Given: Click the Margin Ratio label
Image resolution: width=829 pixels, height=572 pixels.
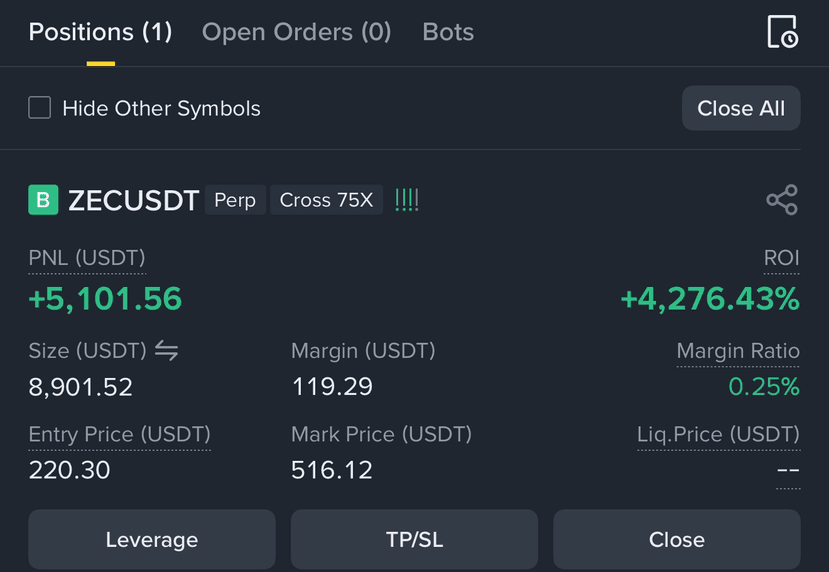Looking at the screenshot, I should [738, 351].
